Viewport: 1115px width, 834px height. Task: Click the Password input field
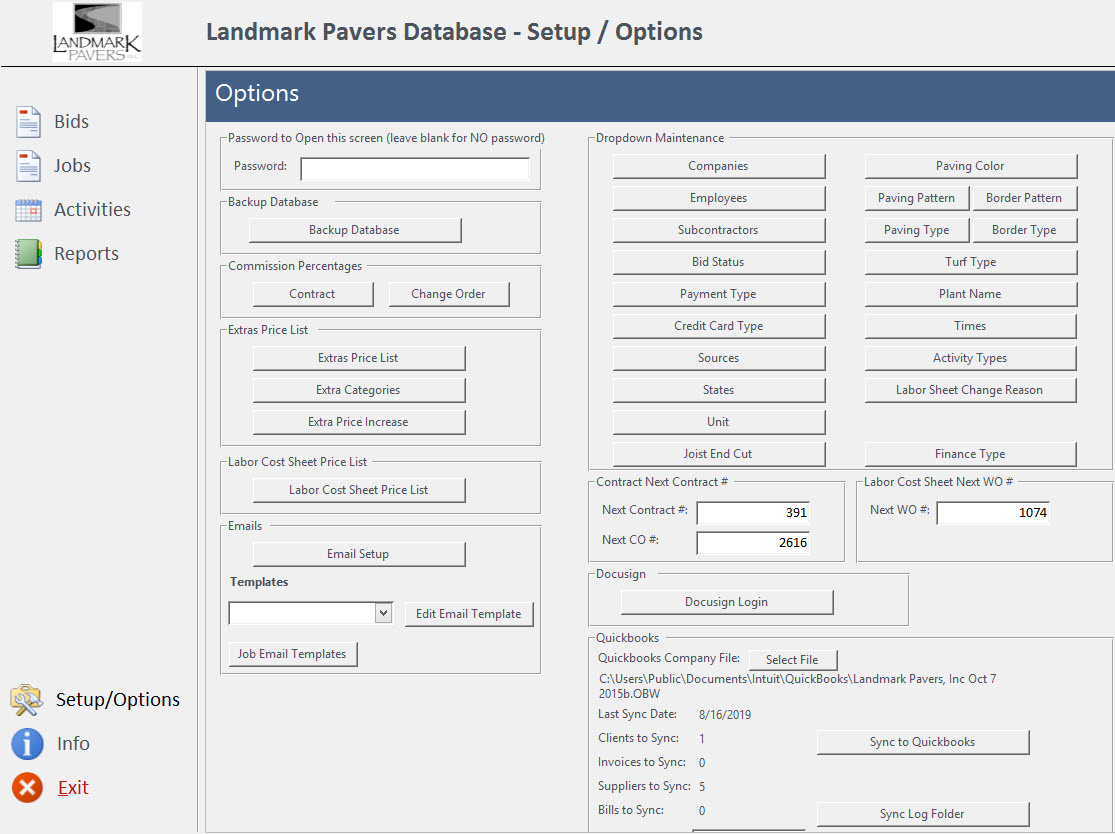click(x=415, y=169)
